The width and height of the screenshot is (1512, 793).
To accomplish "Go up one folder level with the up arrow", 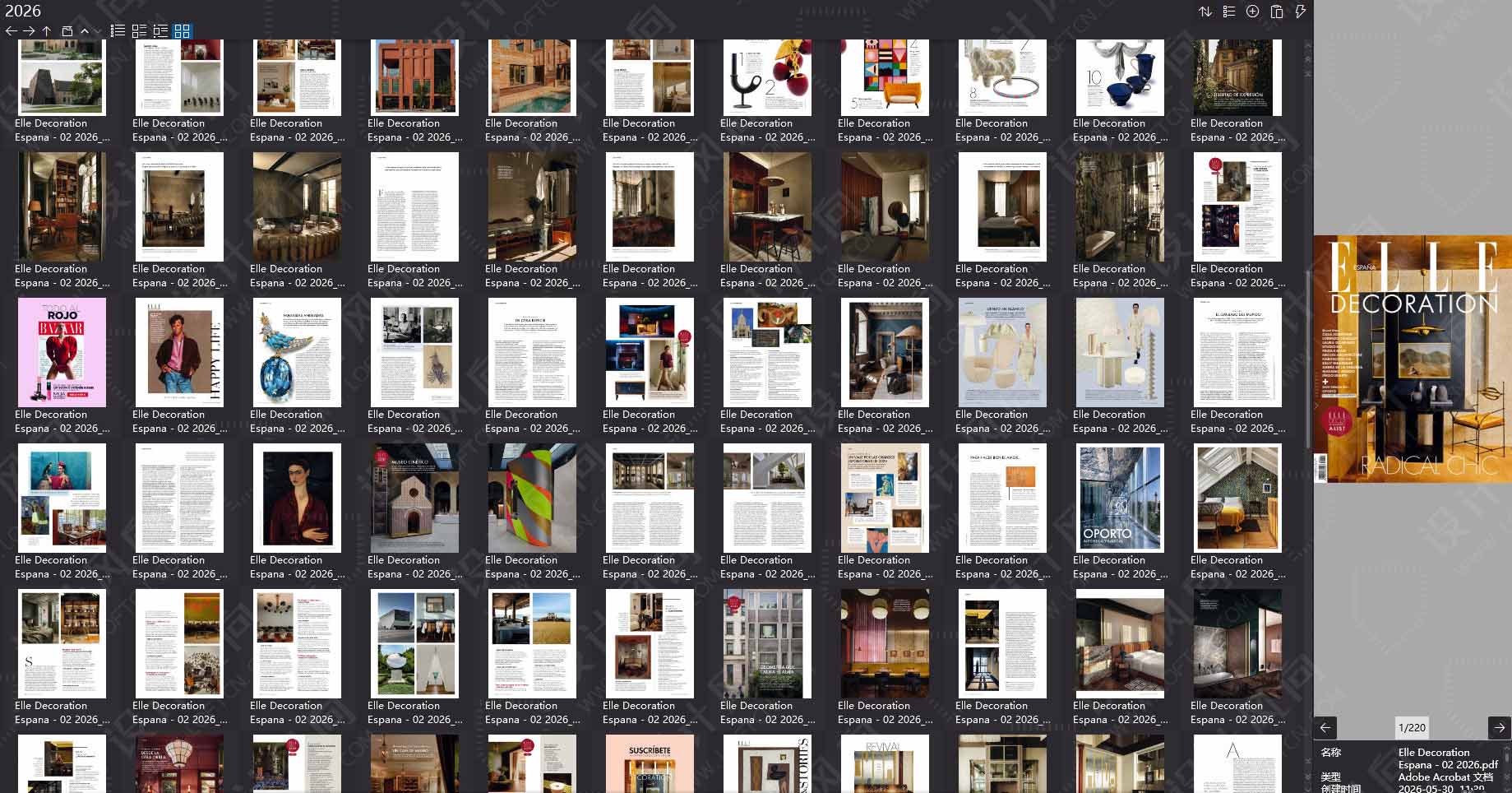I will (x=47, y=31).
